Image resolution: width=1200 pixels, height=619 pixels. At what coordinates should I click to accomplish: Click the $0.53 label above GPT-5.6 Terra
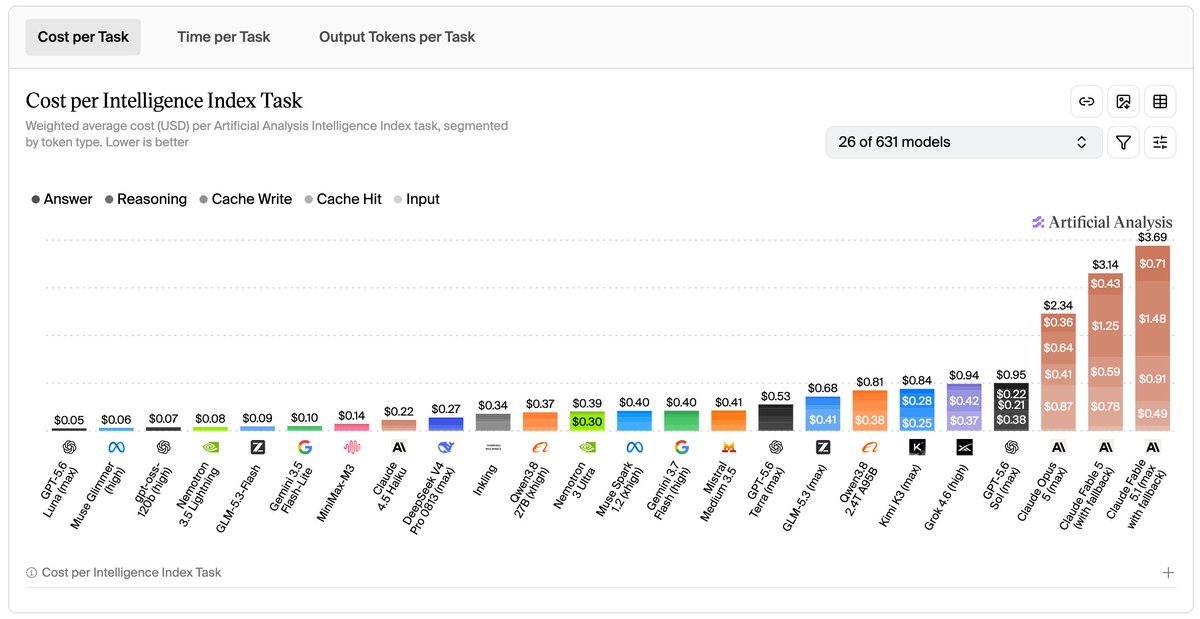coord(775,397)
